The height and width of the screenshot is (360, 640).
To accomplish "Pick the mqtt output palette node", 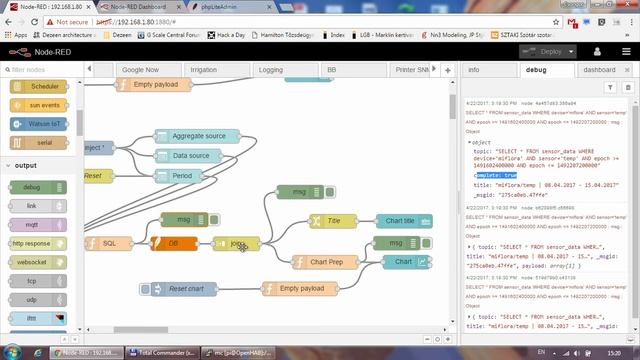I will pyautogui.click(x=38, y=225).
